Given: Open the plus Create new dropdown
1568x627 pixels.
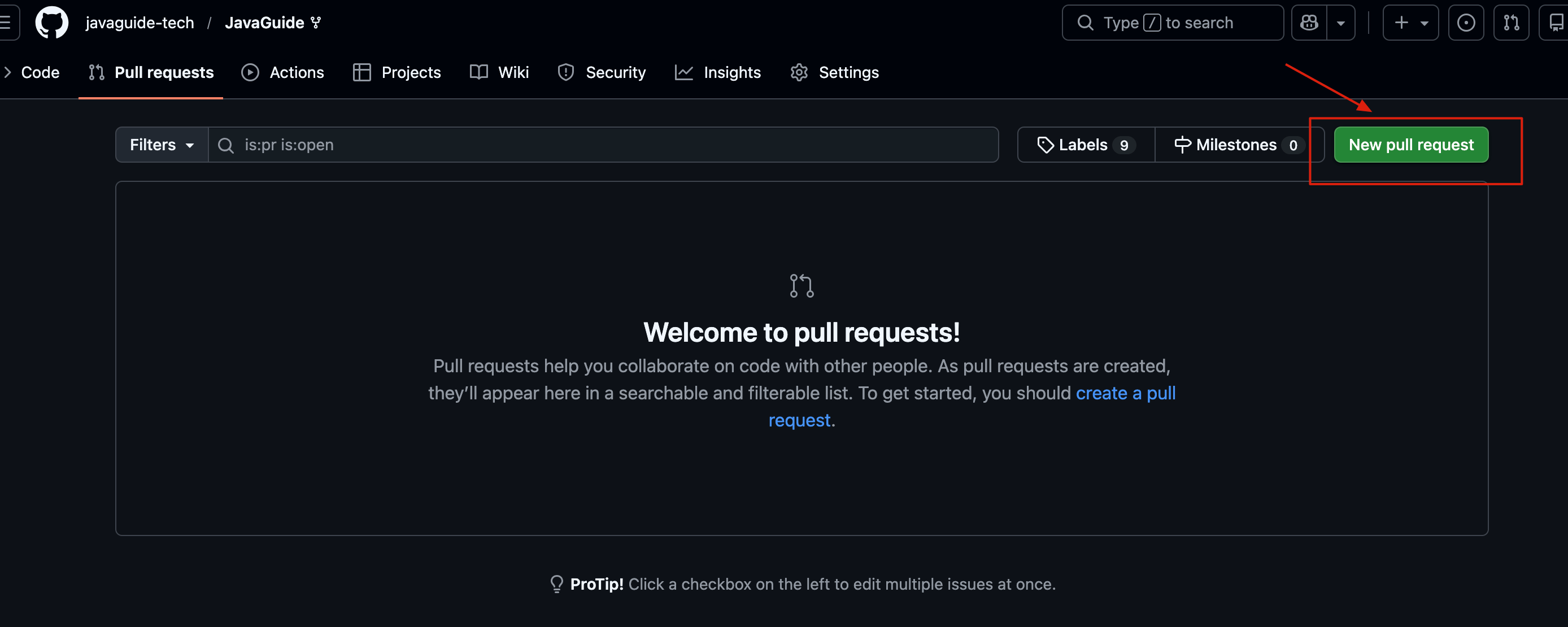Looking at the screenshot, I should (1410, 23).
